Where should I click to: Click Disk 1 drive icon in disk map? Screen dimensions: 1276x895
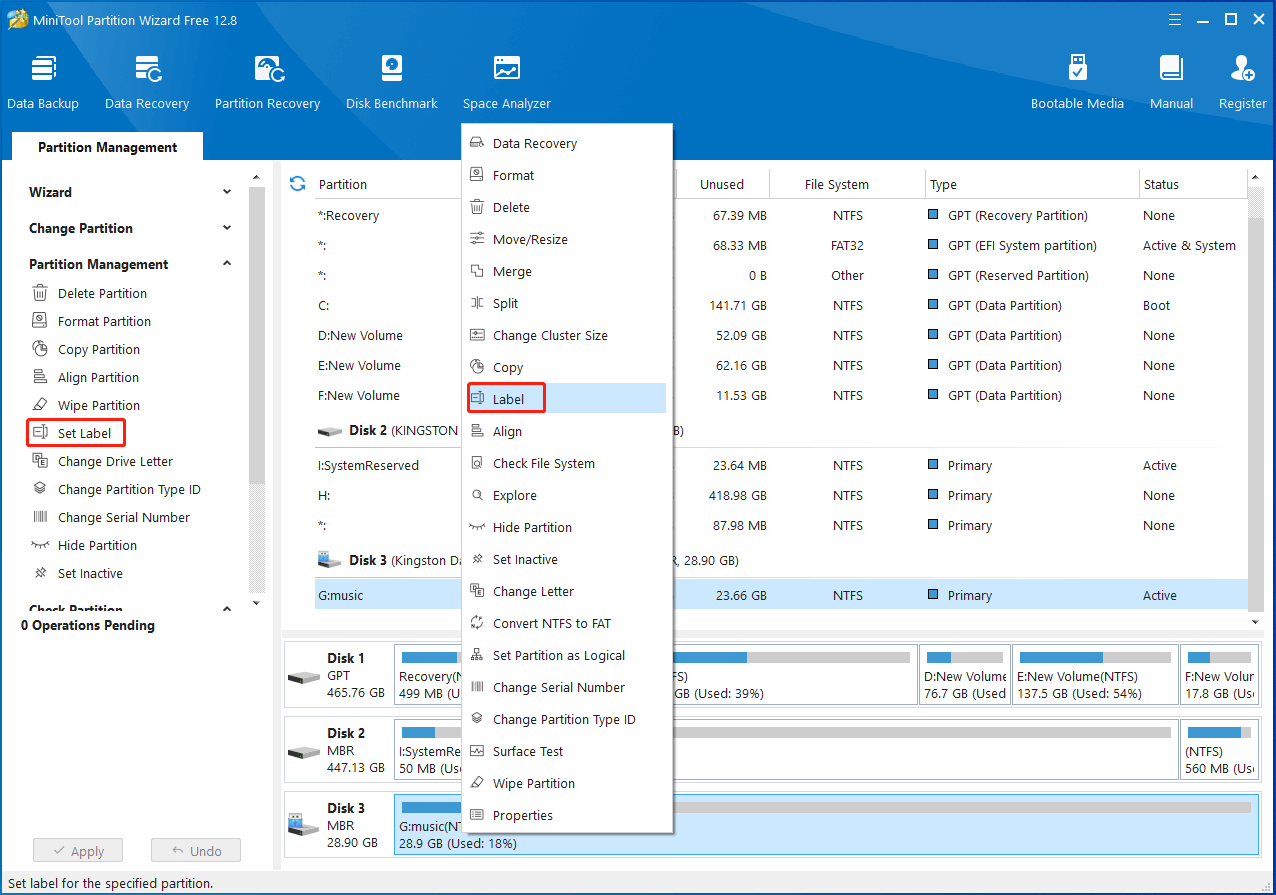coord(304,676)
